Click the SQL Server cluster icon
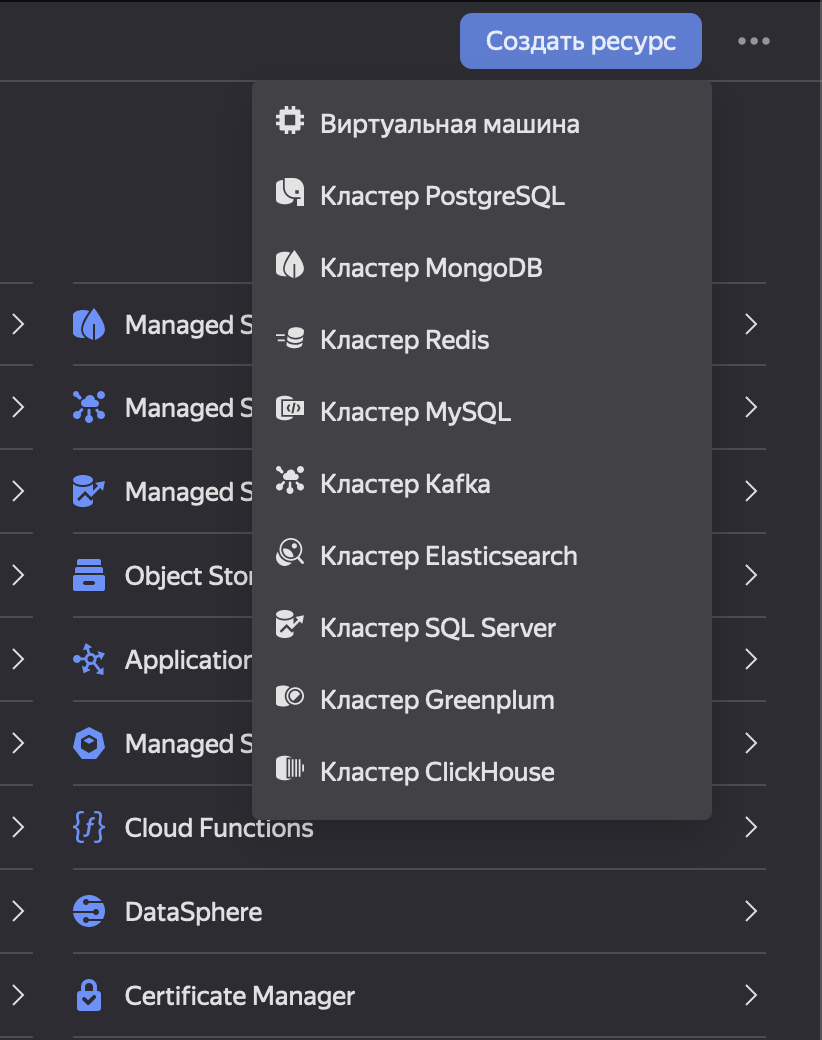The width and height of the screenshot is (822, 1040). pos(290,627)
